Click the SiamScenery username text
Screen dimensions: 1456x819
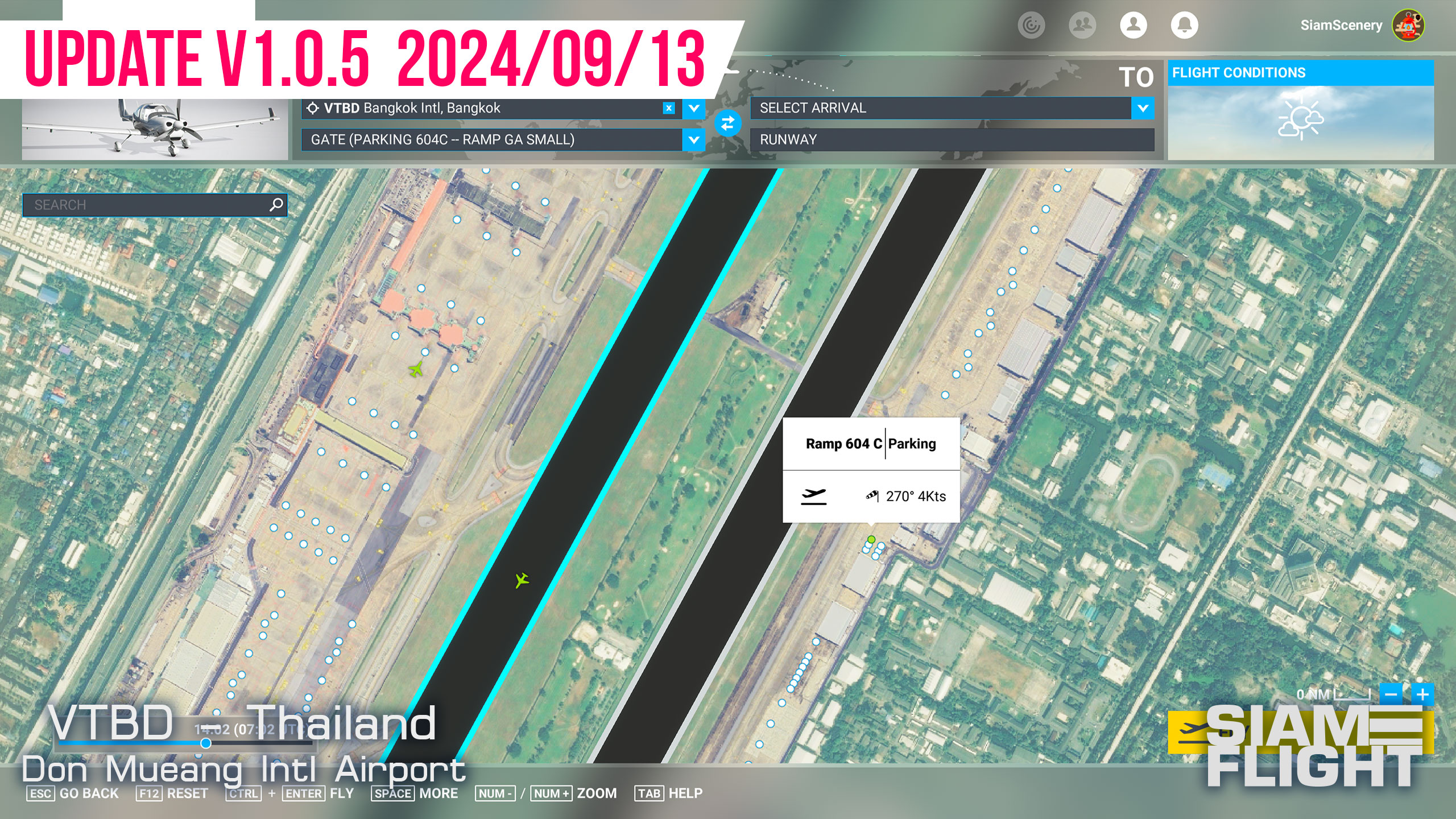(1341, 25)
